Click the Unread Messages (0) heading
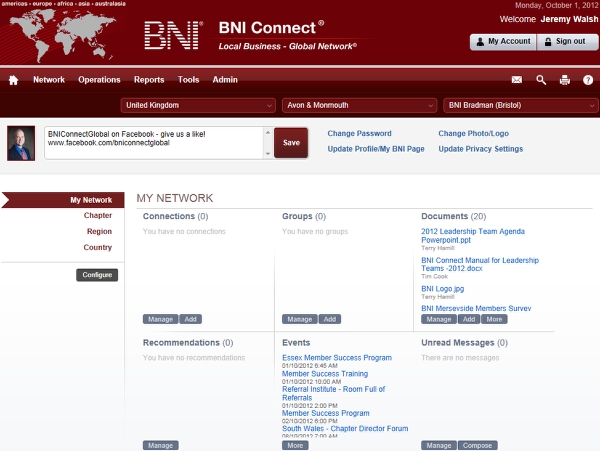Image resolution: width=600 pixels, height=451 pixels. (464, 342)
